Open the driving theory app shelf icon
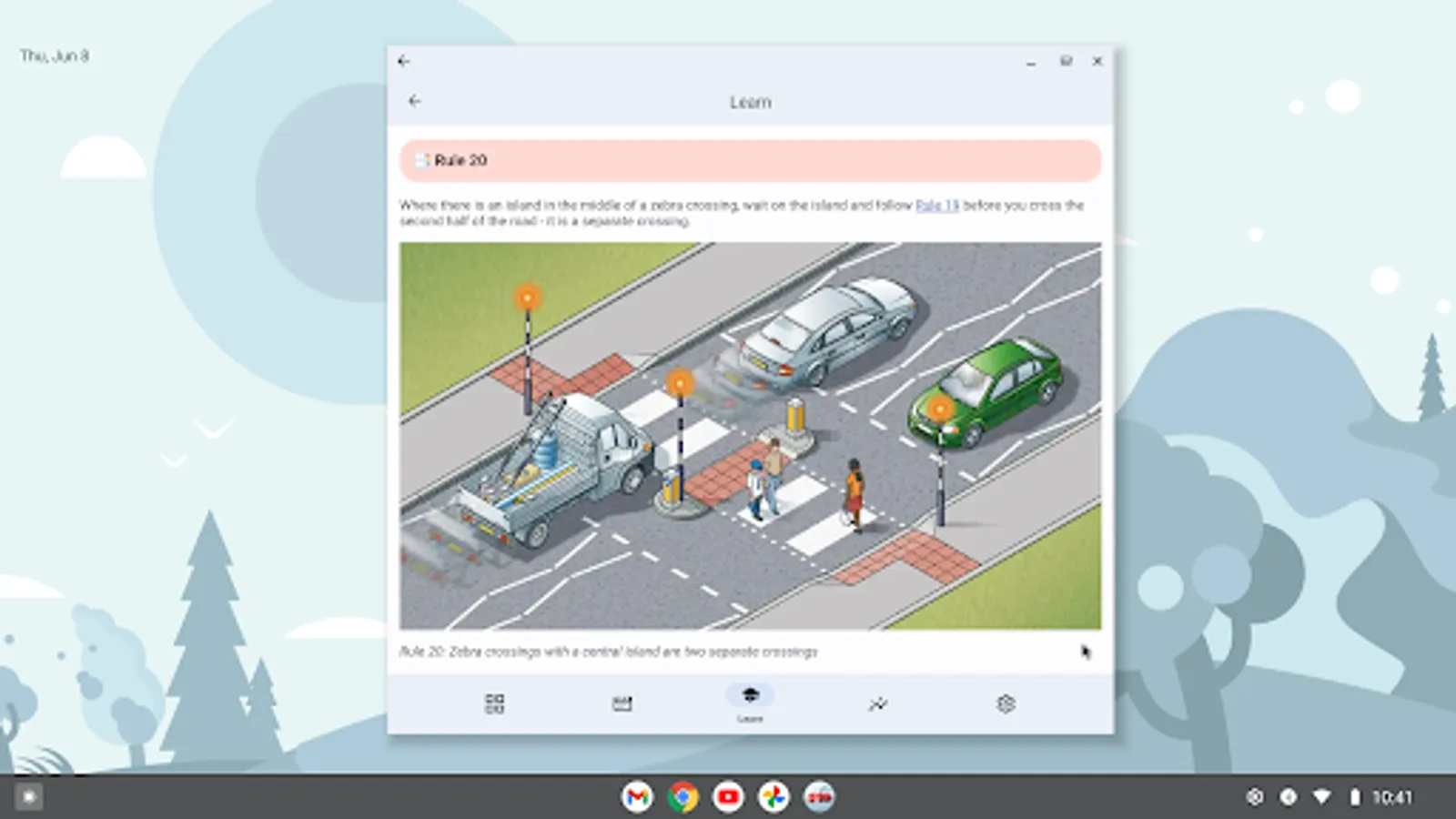1456x819 pixels. click(819, 797)
